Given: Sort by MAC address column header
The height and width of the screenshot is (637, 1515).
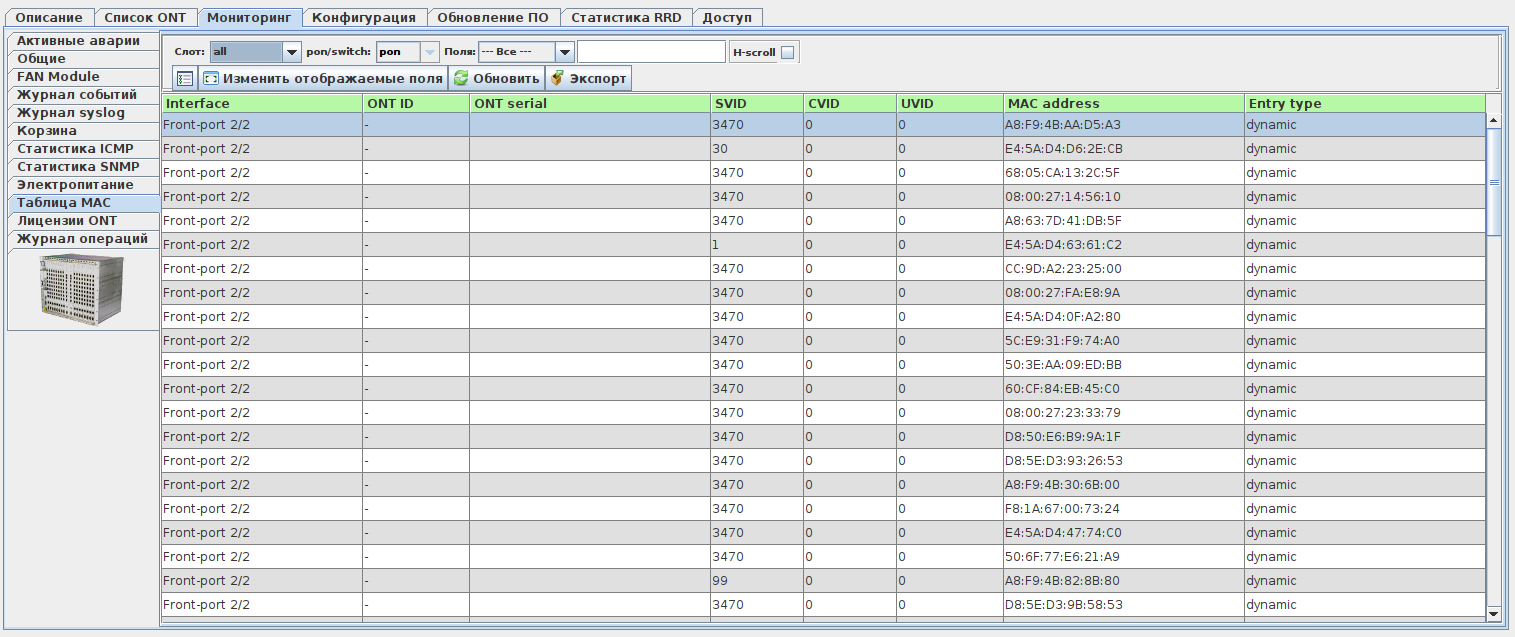Looking at the screenshot, I should click(x=1124, y=103).
